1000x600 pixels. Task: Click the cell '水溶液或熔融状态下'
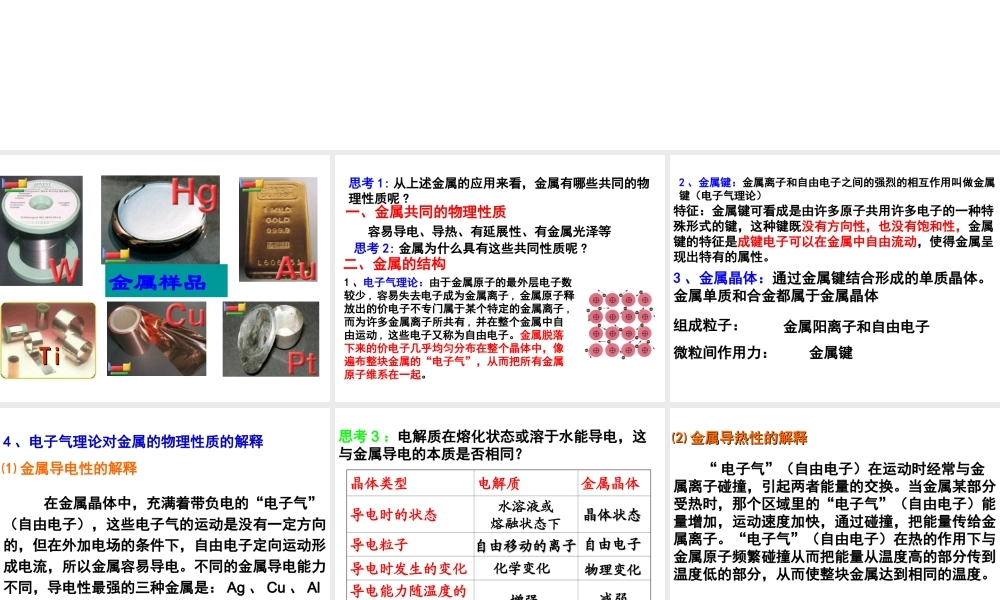click(526, 515)
